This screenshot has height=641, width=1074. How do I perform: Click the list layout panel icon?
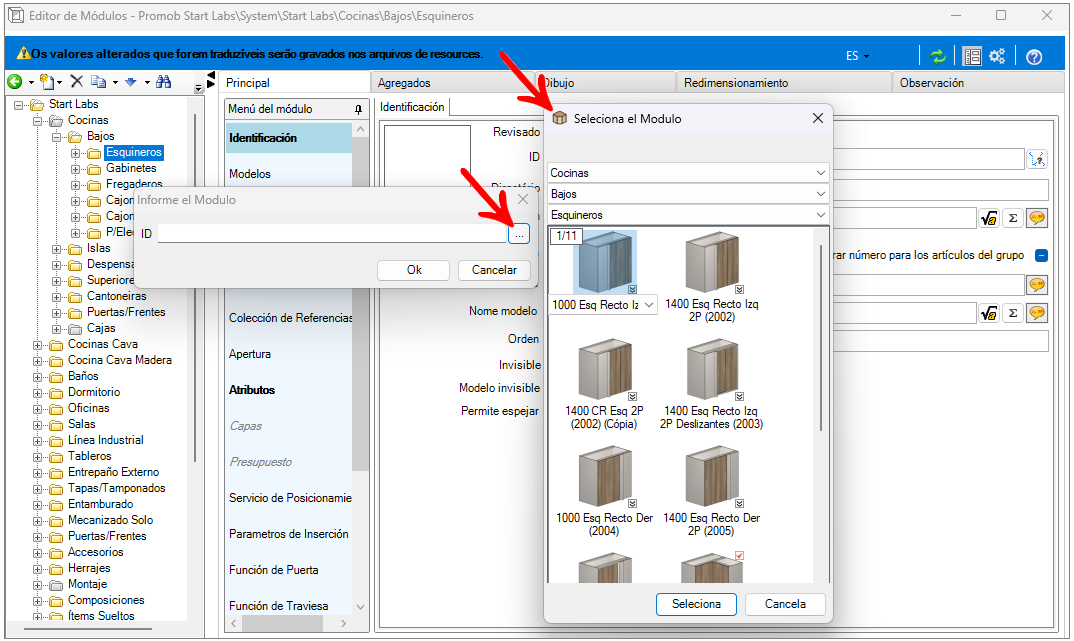971,57
